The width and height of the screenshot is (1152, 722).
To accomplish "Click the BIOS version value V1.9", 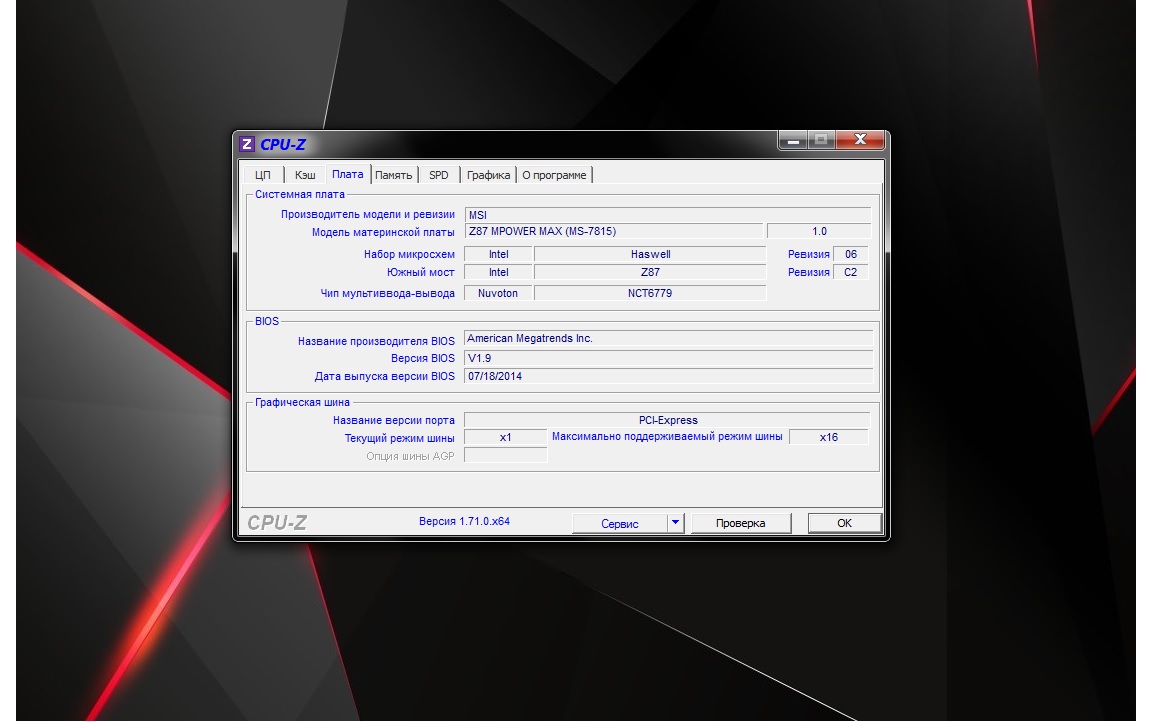I will [x=669, y=358].
